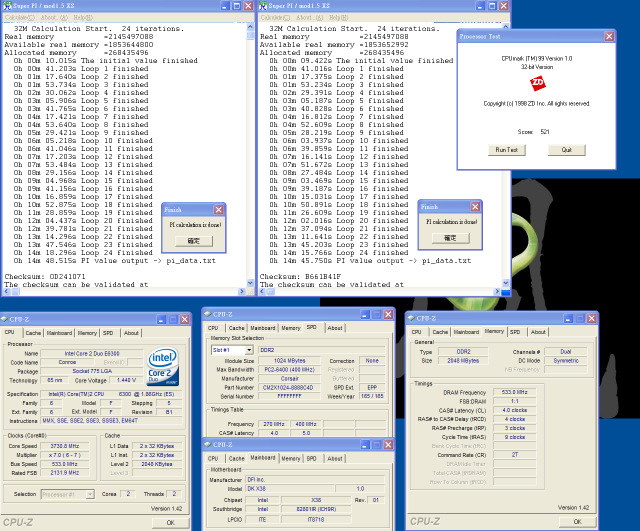Click the Core Voltage value 1.440 V

126,380
